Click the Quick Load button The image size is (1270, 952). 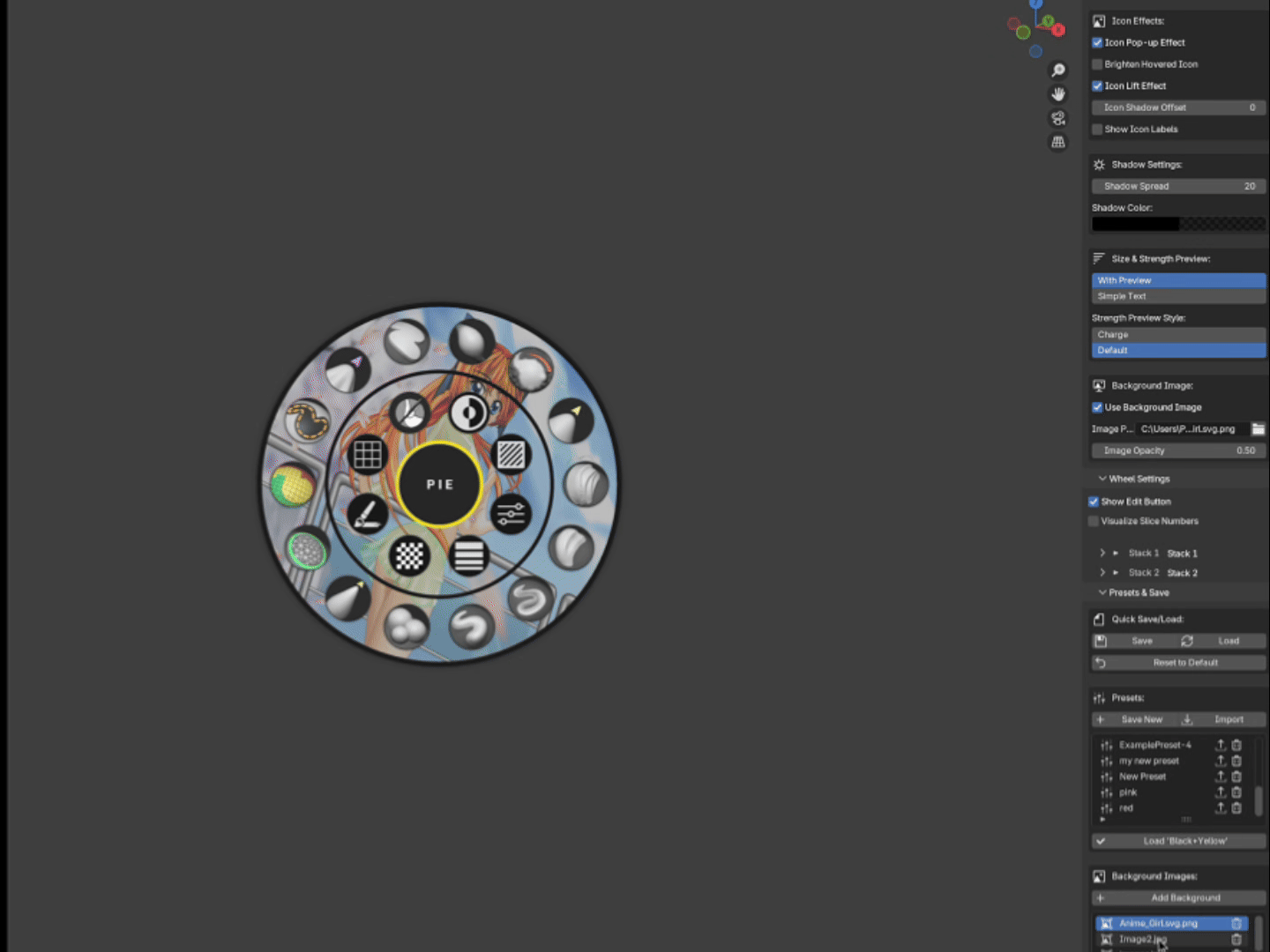(1221, 641)
